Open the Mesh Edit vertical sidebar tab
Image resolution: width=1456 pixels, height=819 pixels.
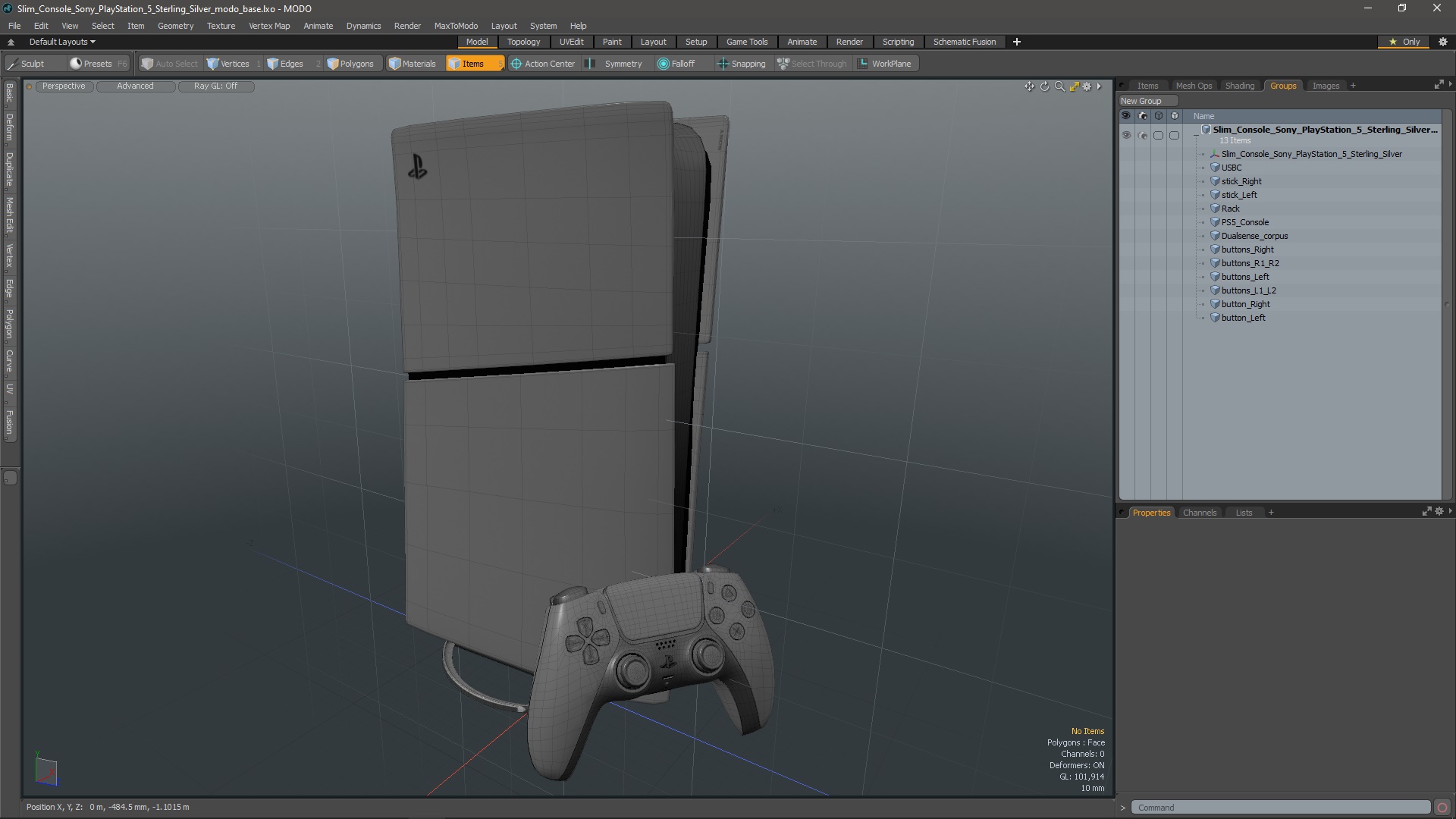pyautogui.click(x=9, y=215)
